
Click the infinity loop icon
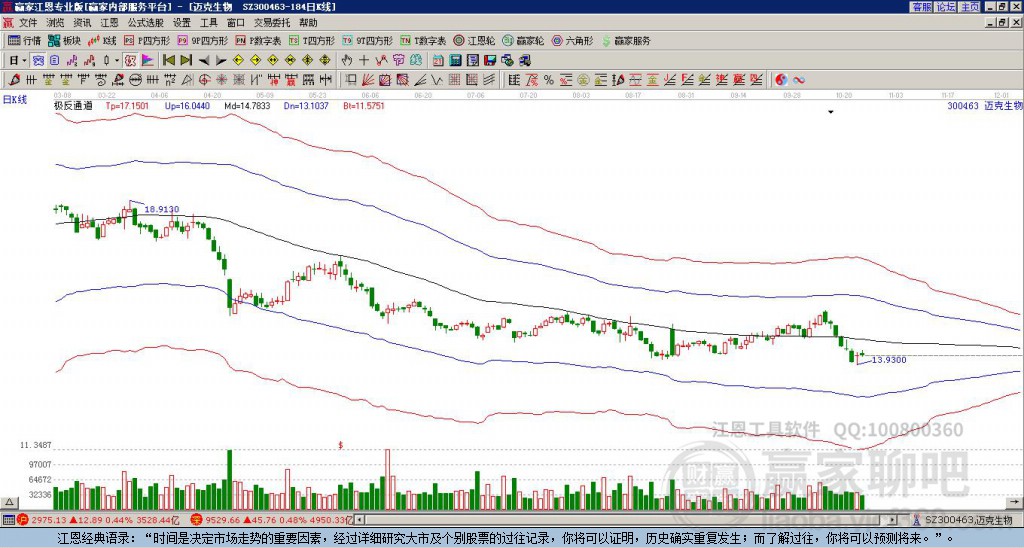[798, 80]
